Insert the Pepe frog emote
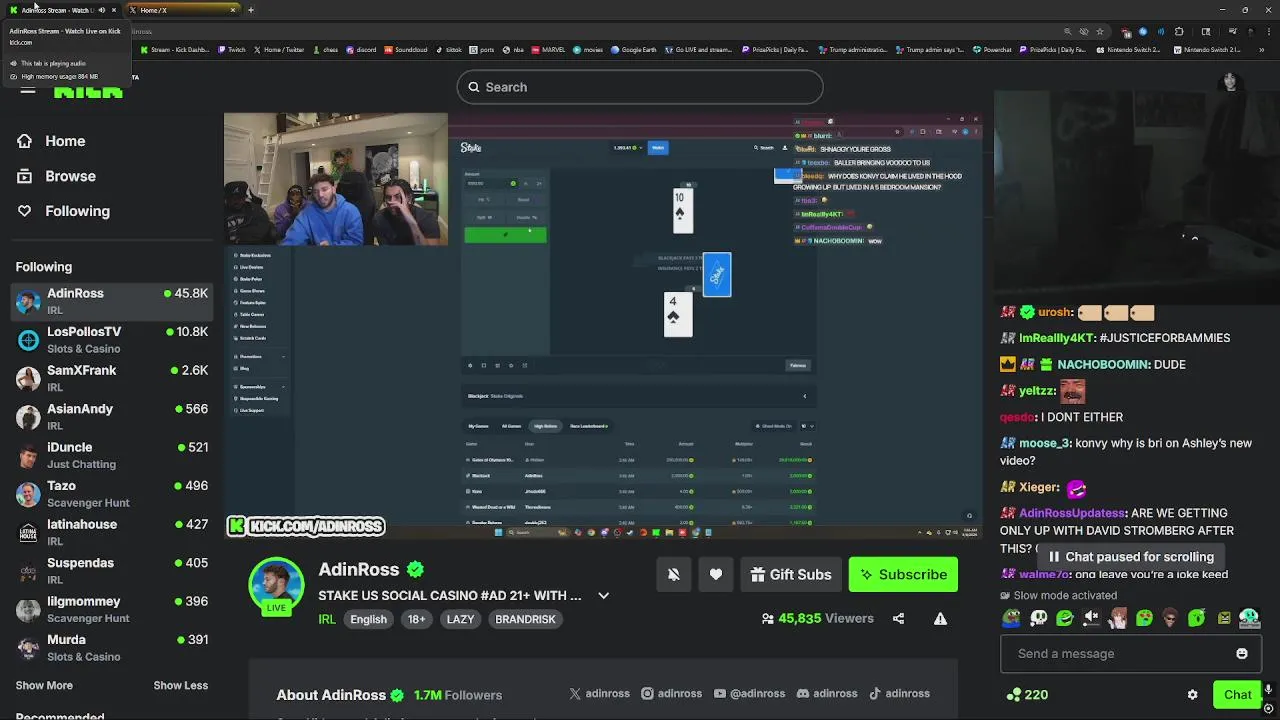This screenshot has width=1280, height=720. click(1012, 619)
